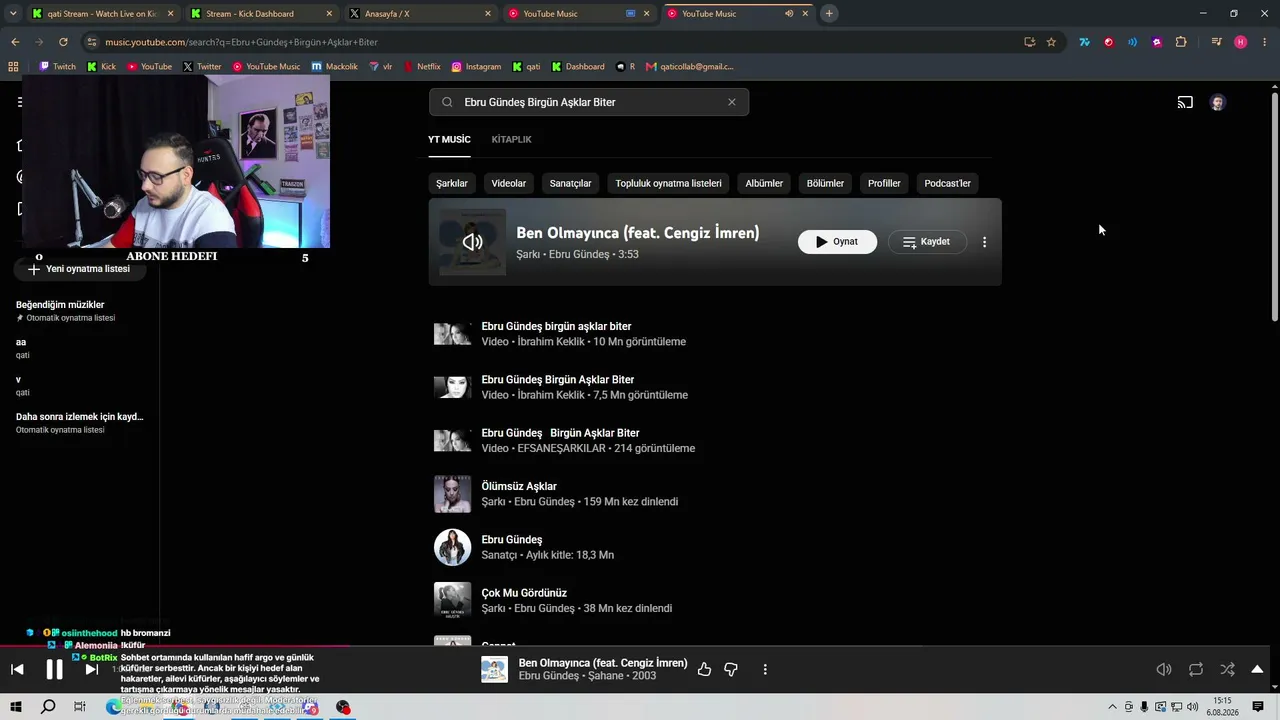Open a new browser tab
Screen dimensions: 1280x720
pos(829,14)
